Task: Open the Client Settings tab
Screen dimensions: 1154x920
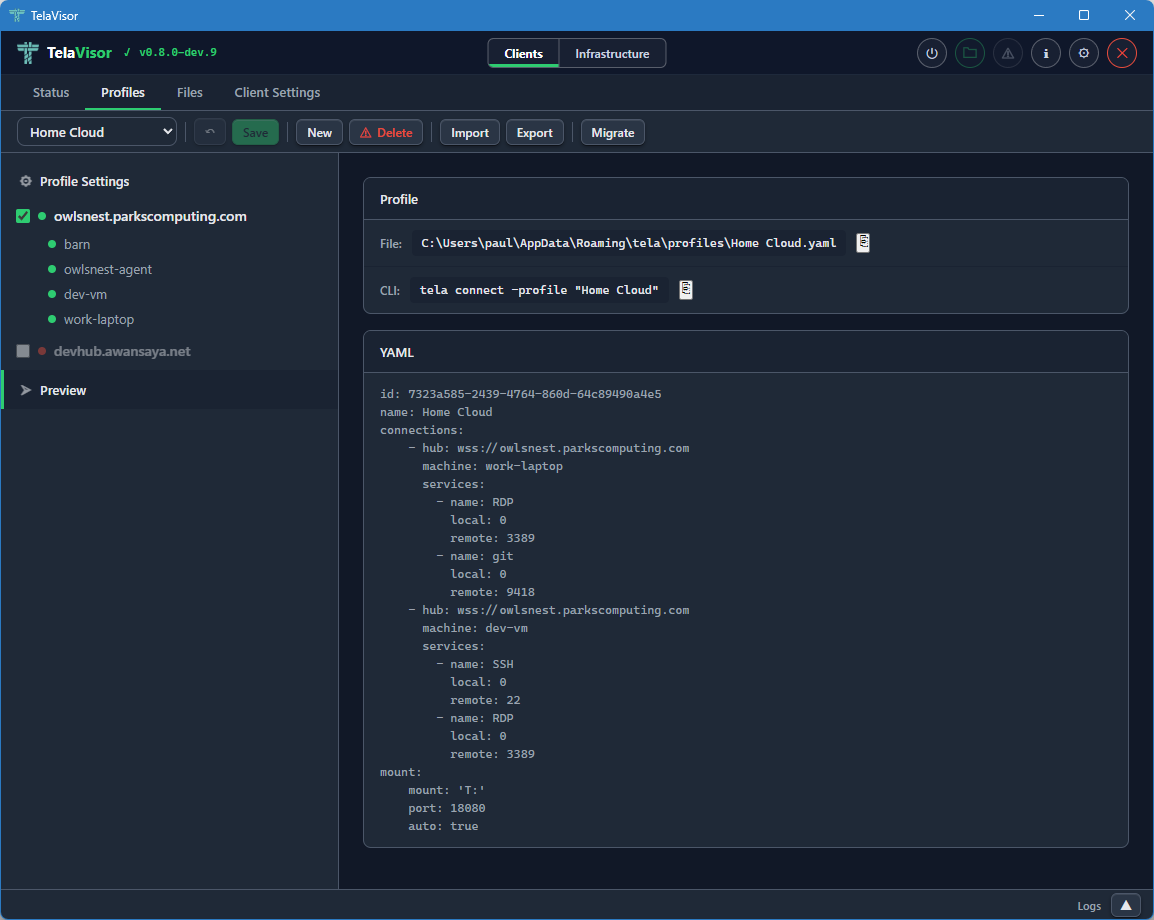Action: coord(277,92)
